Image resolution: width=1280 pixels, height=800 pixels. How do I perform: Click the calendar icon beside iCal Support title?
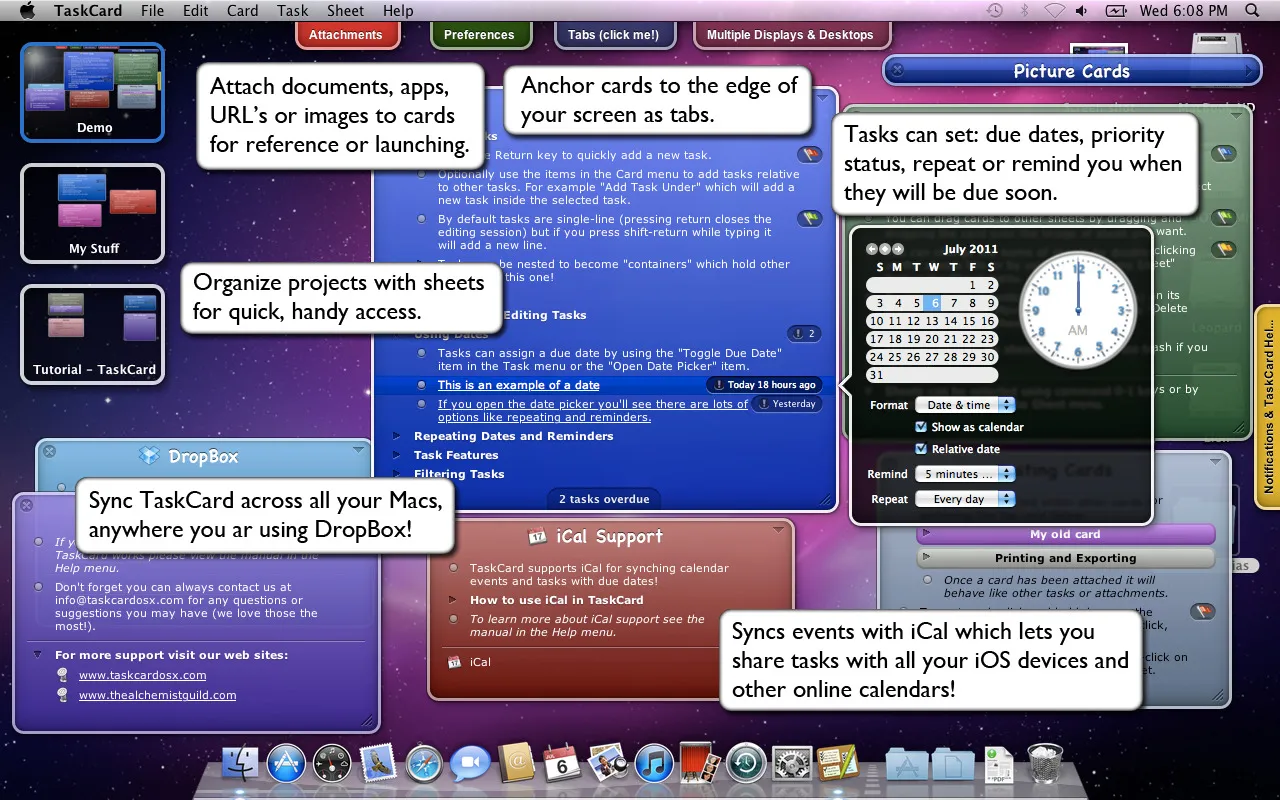click(536, 536)
